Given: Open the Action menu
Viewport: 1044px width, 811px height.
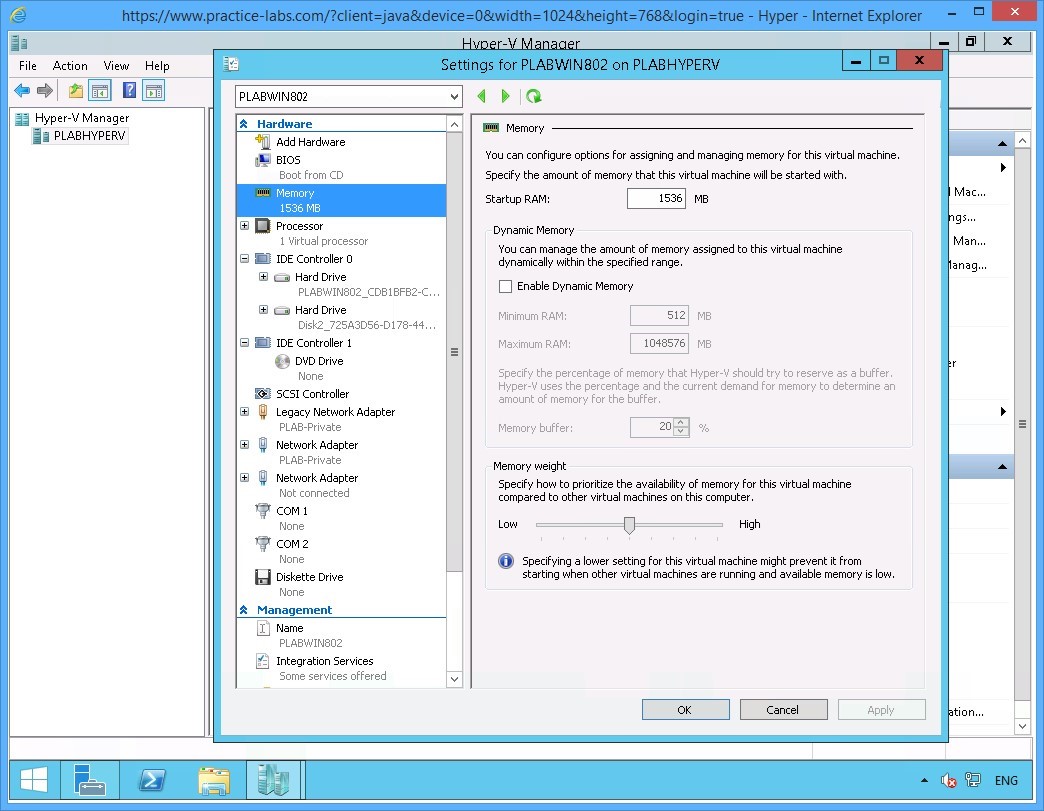Looking at the screenshot, I should (70, 66).
